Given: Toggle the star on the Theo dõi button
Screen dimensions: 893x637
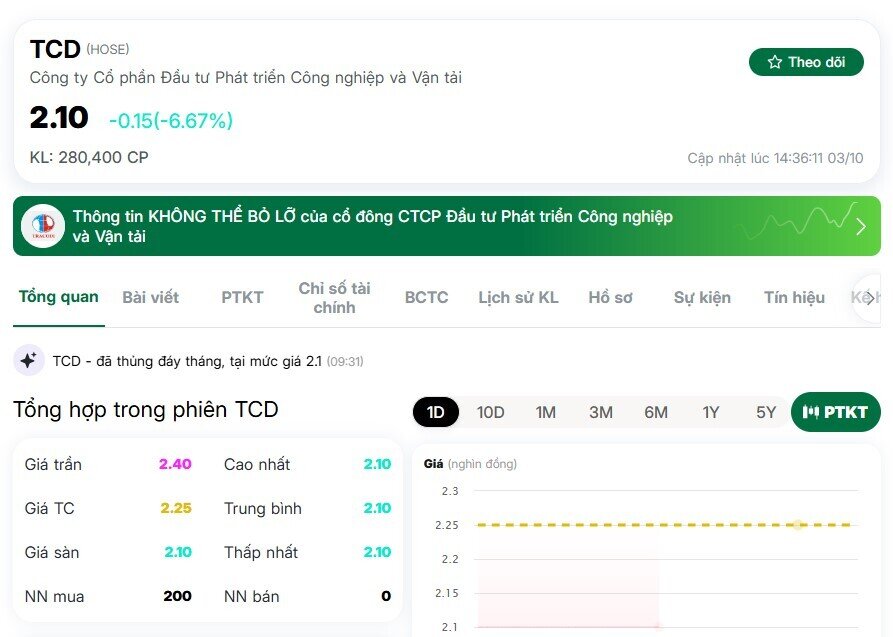Looking at the screenshot, I should (x=775, y=61).
